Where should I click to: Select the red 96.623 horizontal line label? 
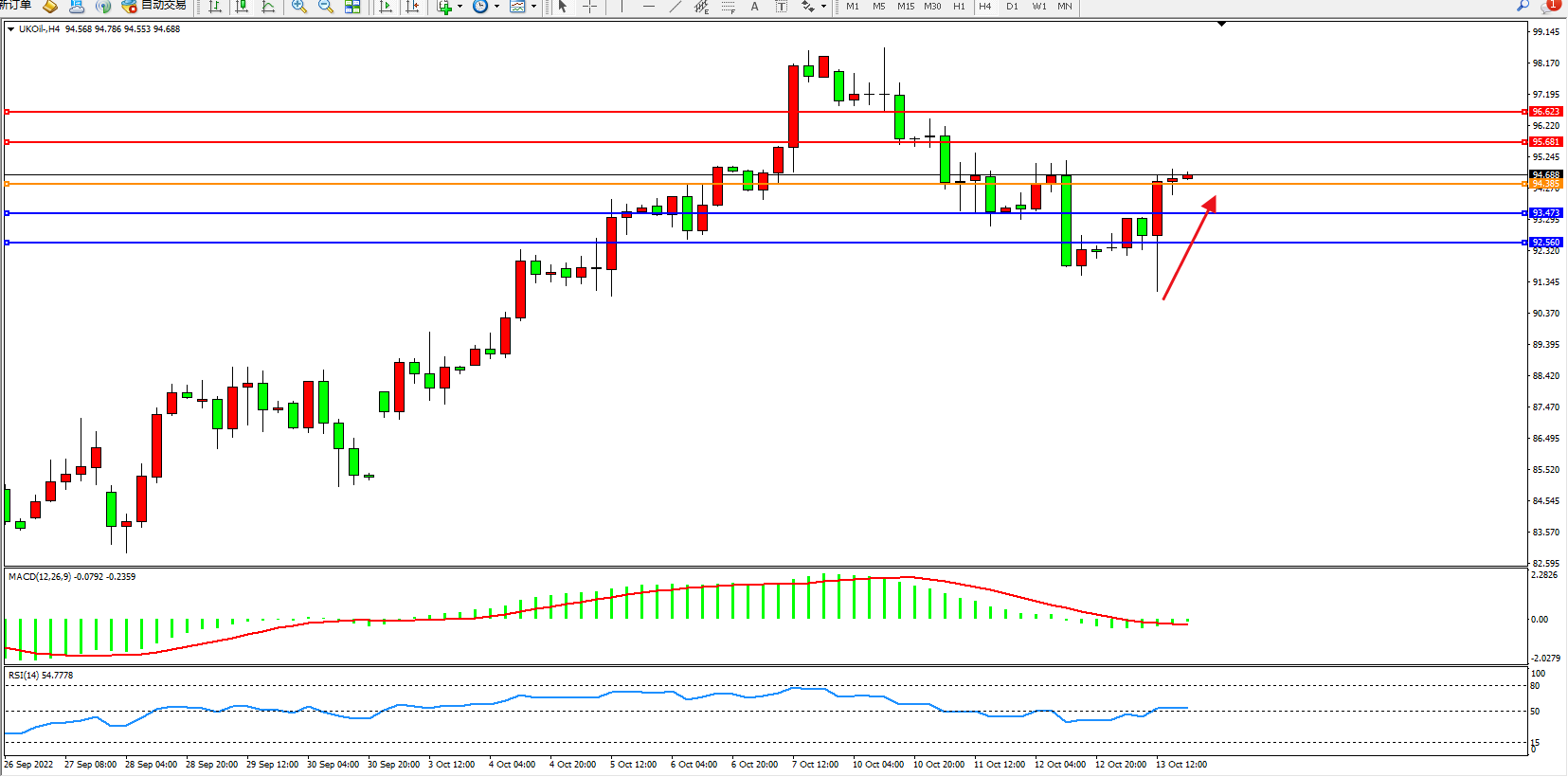tap(1545, 112)
